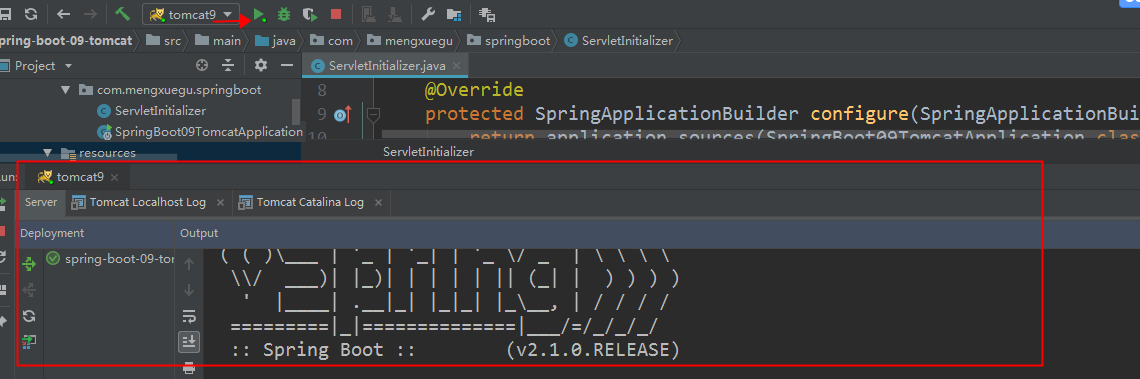The image size is (1140, 379).
Task: Toggle soft-wrap in the output console
Action: [x=189, y=316]
